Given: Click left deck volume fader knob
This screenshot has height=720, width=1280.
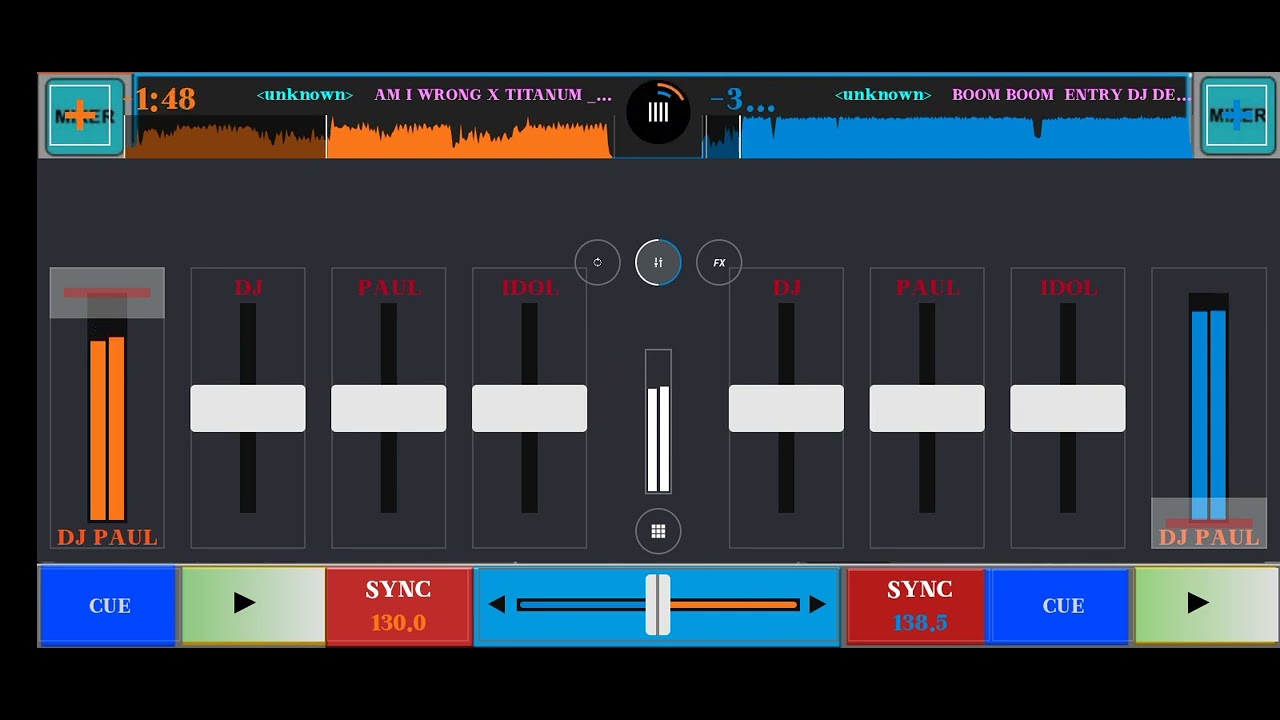Looking at the screenshot, I should point(107,293).
